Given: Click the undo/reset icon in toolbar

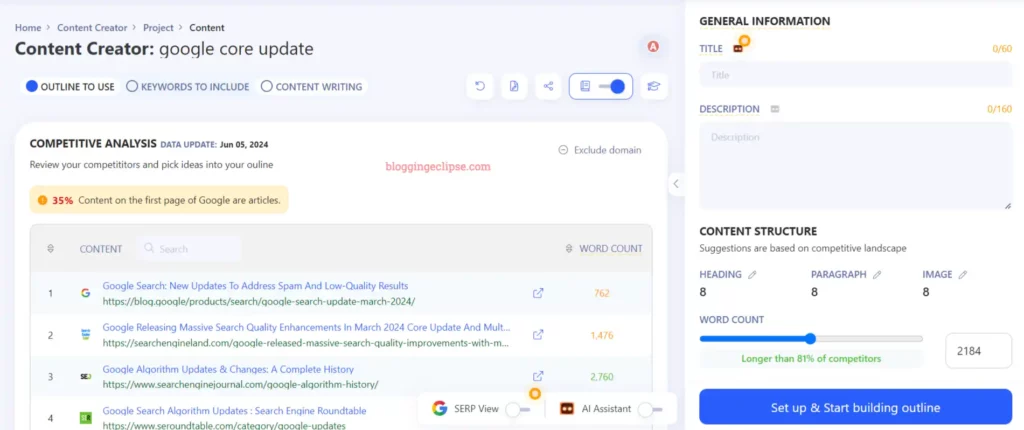Looking at the screenshot, I should click(x=480, y=86).
